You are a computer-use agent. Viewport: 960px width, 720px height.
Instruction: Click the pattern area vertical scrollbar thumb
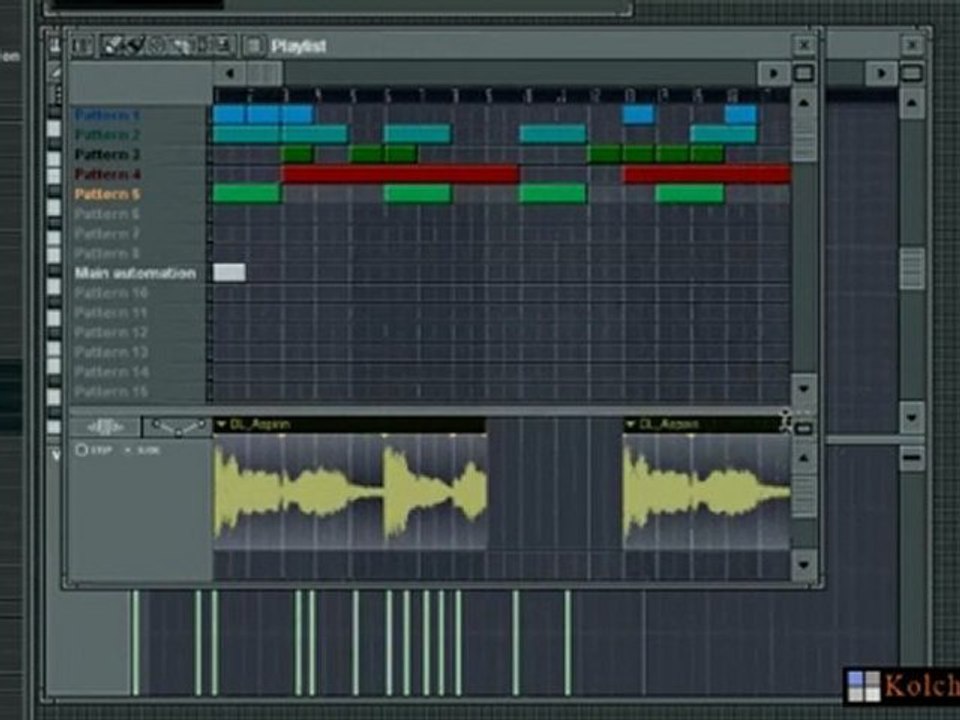[804, 138]
